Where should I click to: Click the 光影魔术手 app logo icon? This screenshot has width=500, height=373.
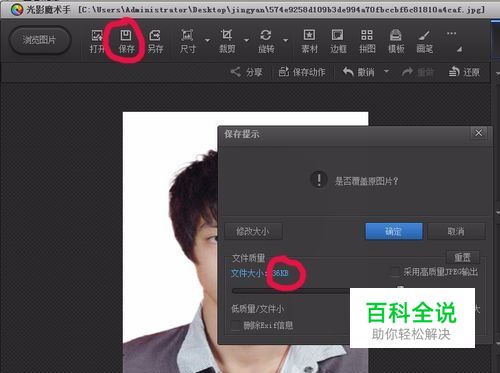[x=16, y=10]
